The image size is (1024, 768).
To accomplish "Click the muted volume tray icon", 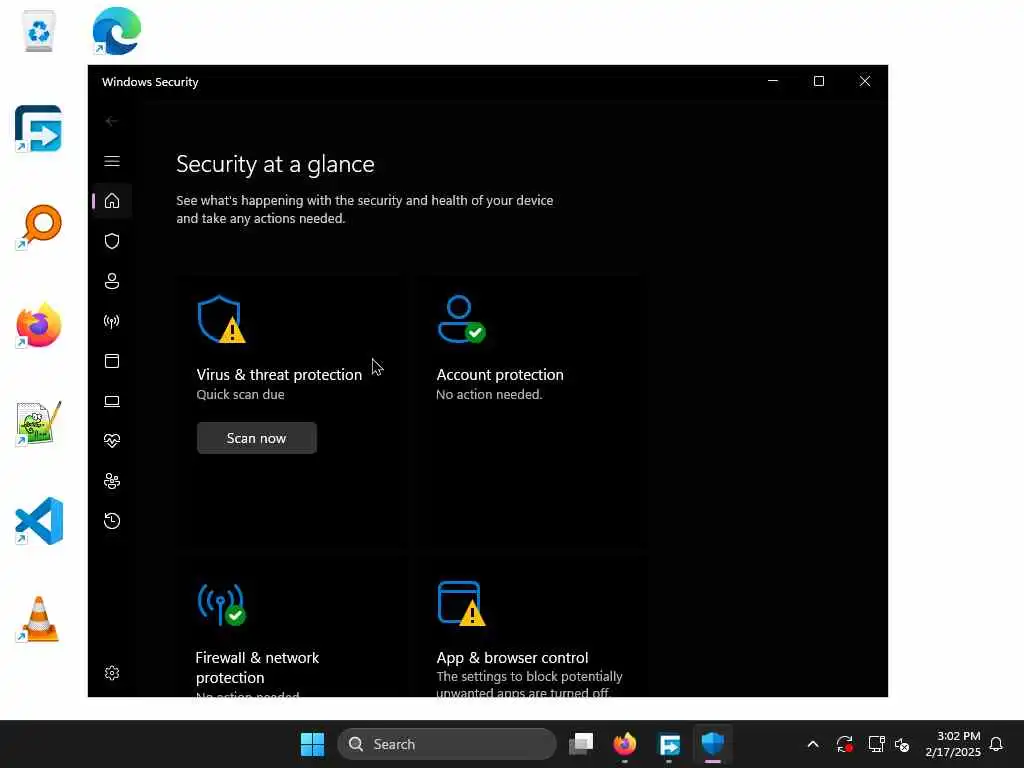I will [x=903, y=744].
